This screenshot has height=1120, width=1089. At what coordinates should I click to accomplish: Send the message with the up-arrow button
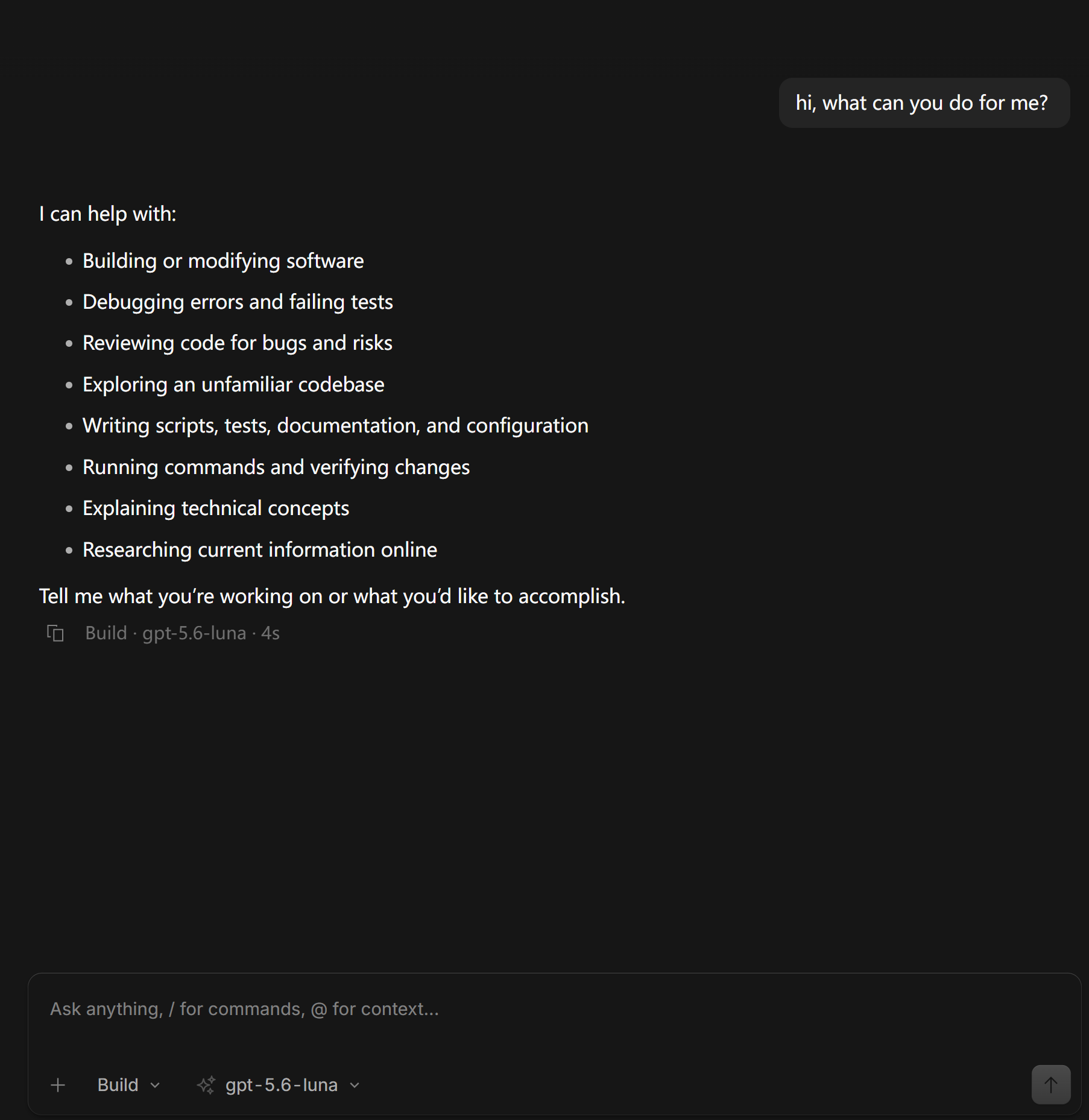pos(1050,1084)
